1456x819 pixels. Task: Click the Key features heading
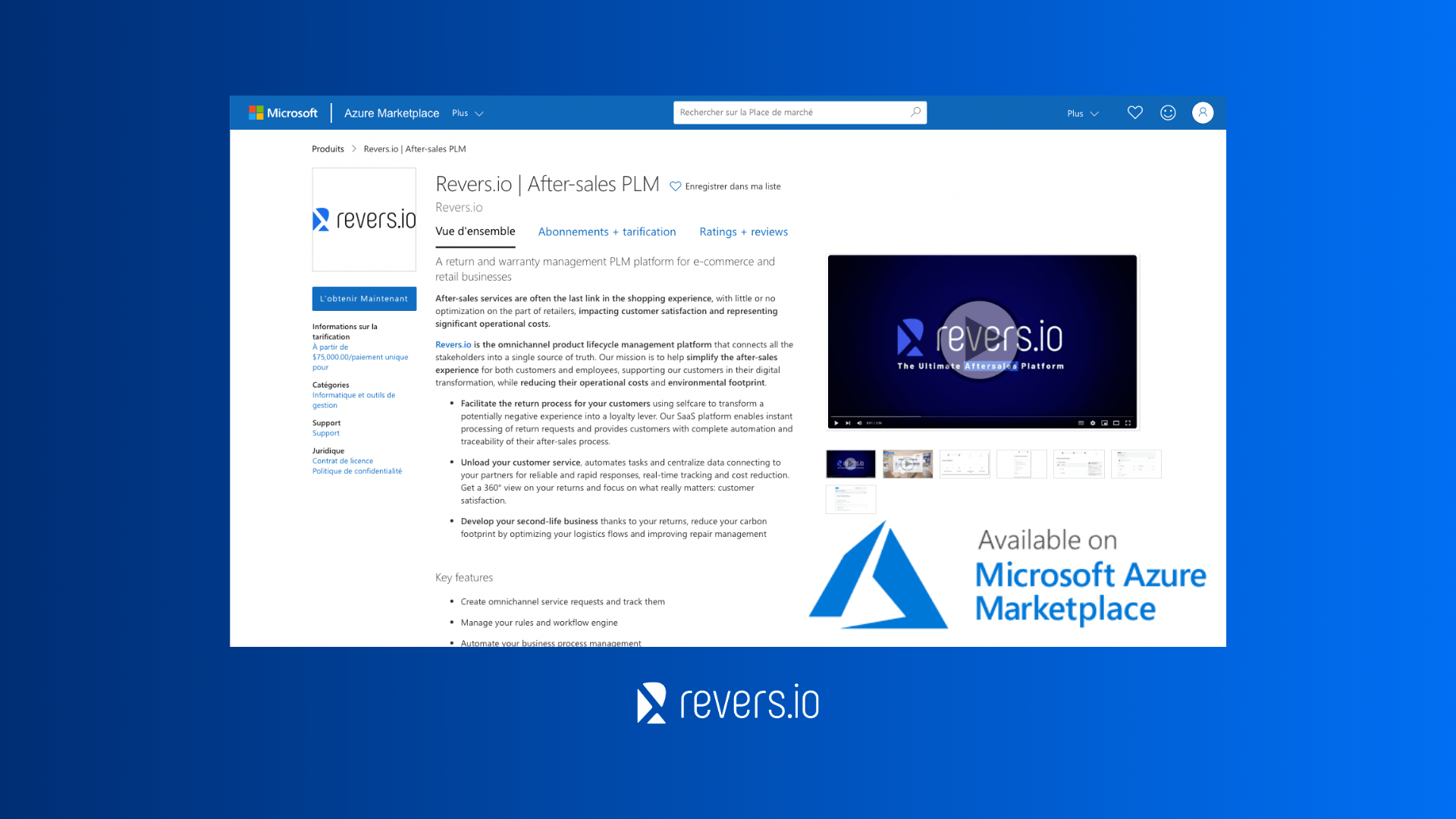coord(464,578)
